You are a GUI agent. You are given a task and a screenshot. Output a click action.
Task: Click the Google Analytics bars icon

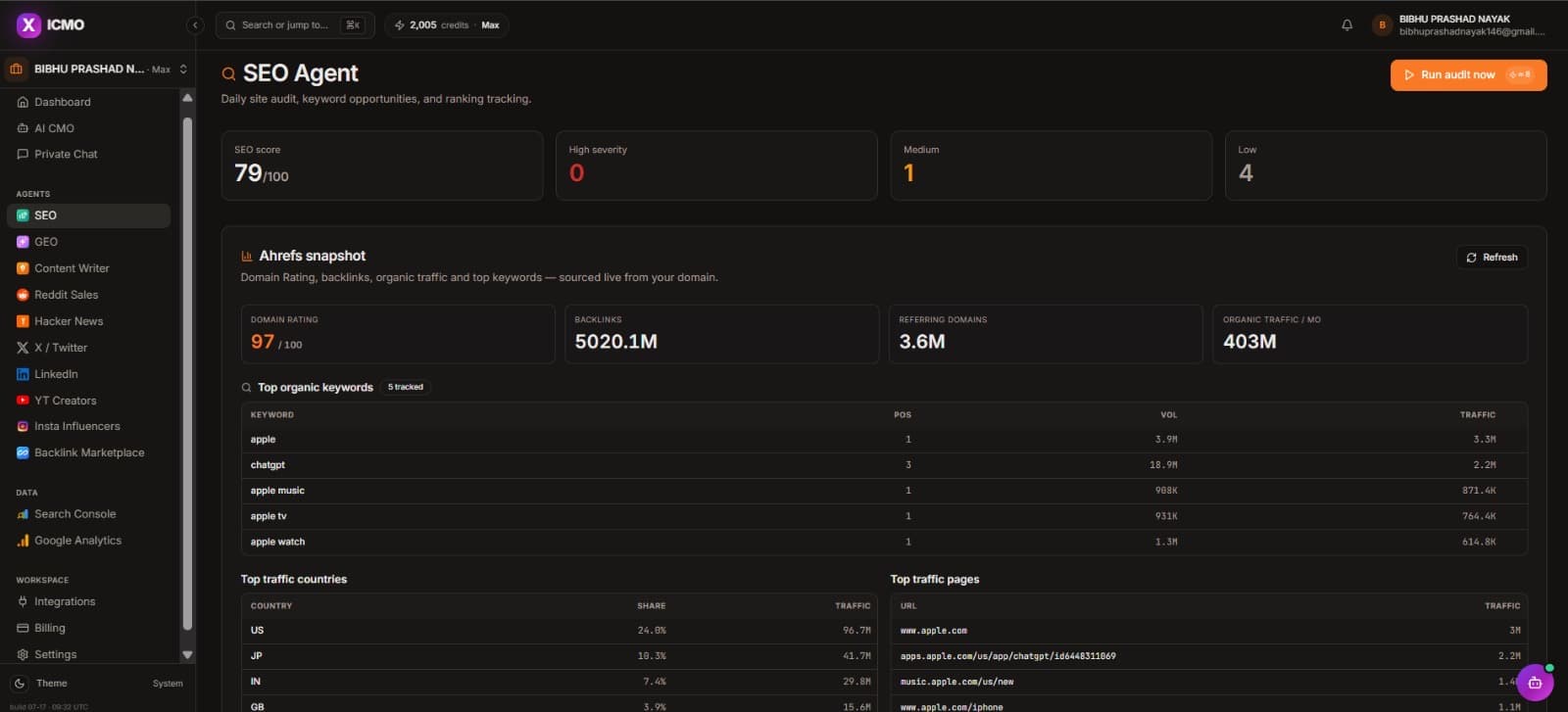coord(23,541)
